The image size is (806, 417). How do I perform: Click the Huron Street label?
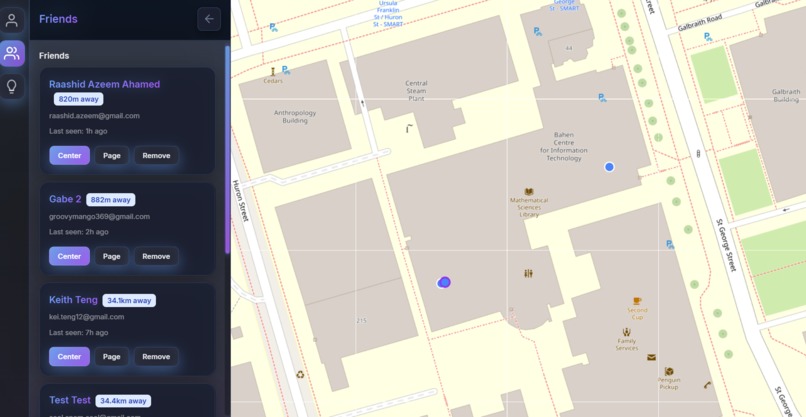click(x=241, y=201)
